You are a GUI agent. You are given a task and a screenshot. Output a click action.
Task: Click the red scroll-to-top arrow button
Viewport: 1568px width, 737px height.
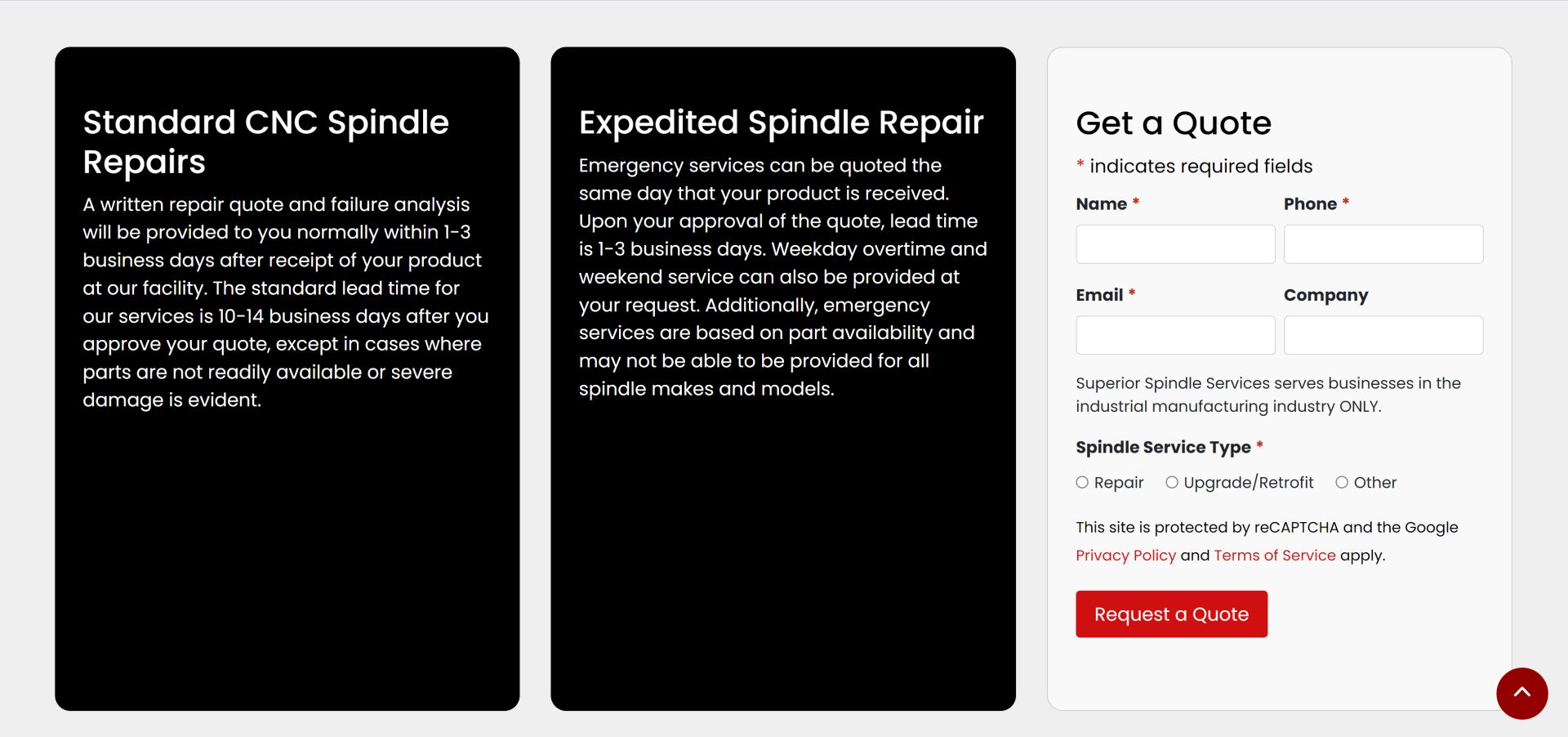click(1521, 693)
